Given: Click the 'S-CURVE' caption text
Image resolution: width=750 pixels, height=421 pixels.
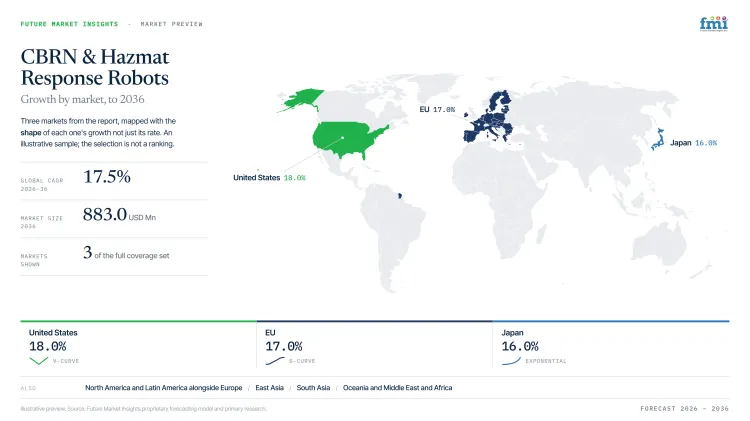Looking at the screenshot, I should coord(302,361).
